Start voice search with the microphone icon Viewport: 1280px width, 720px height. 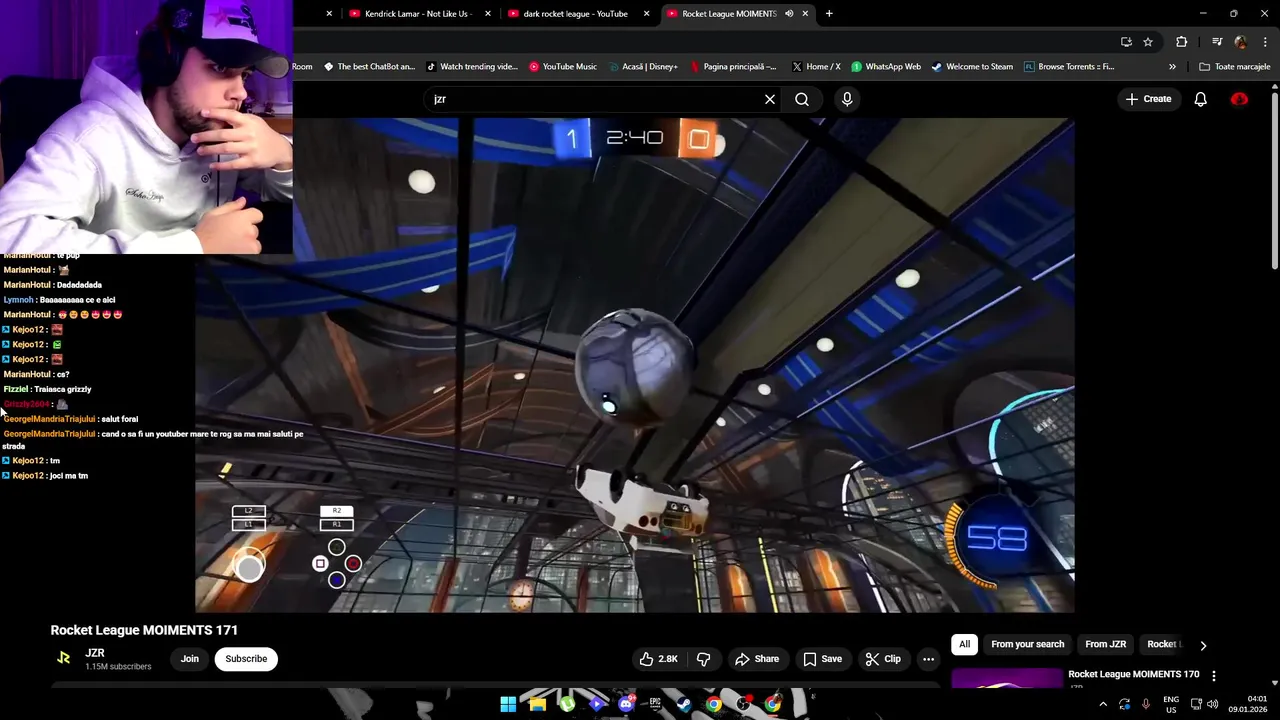click(x=847, y=99)
